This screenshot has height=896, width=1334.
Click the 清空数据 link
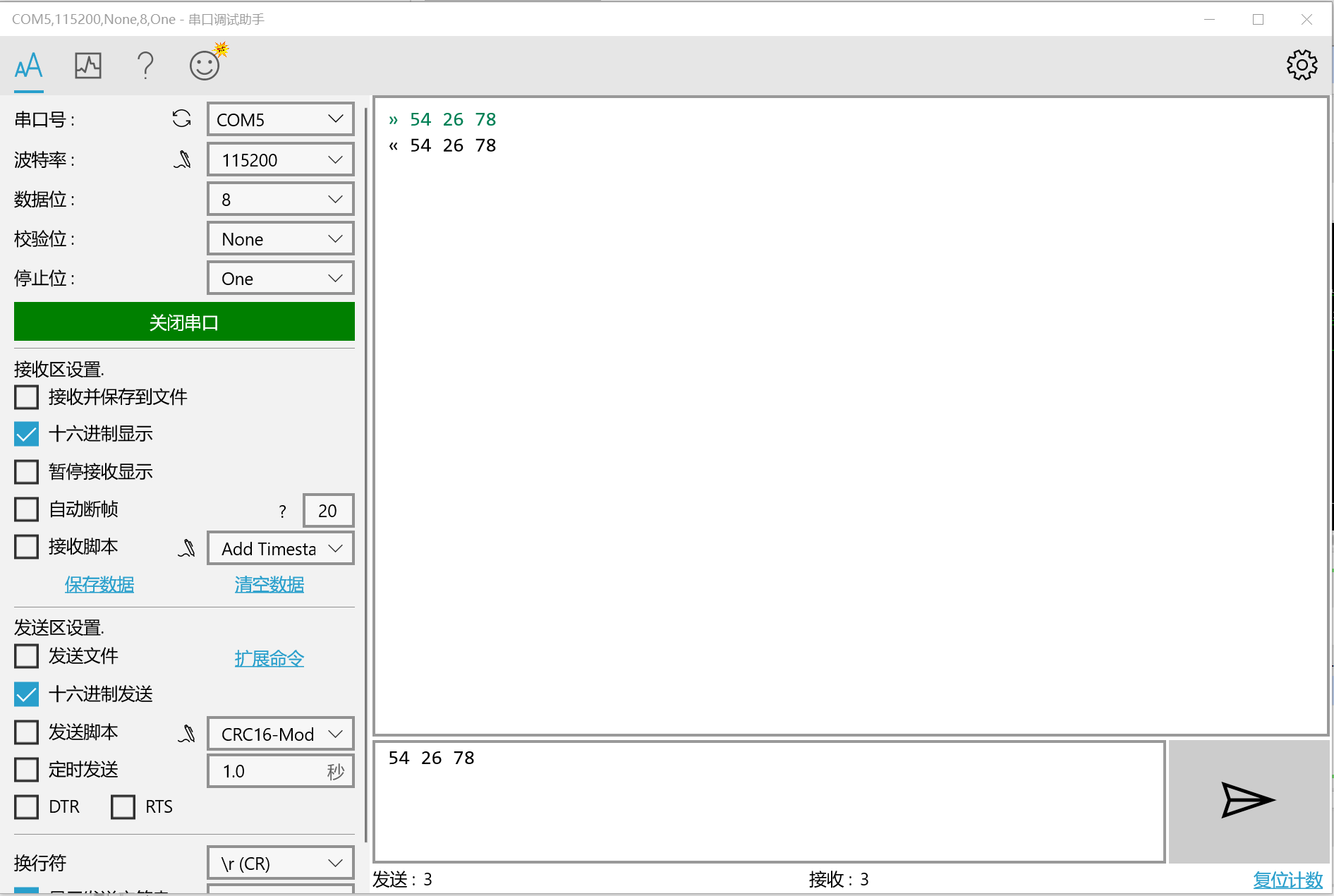(x=269, y=585)
